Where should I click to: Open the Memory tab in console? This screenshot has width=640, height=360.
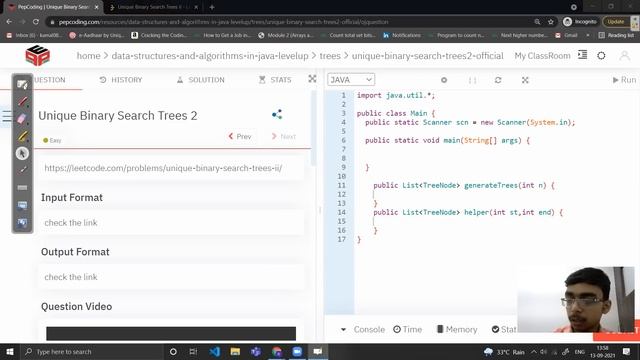457,329
